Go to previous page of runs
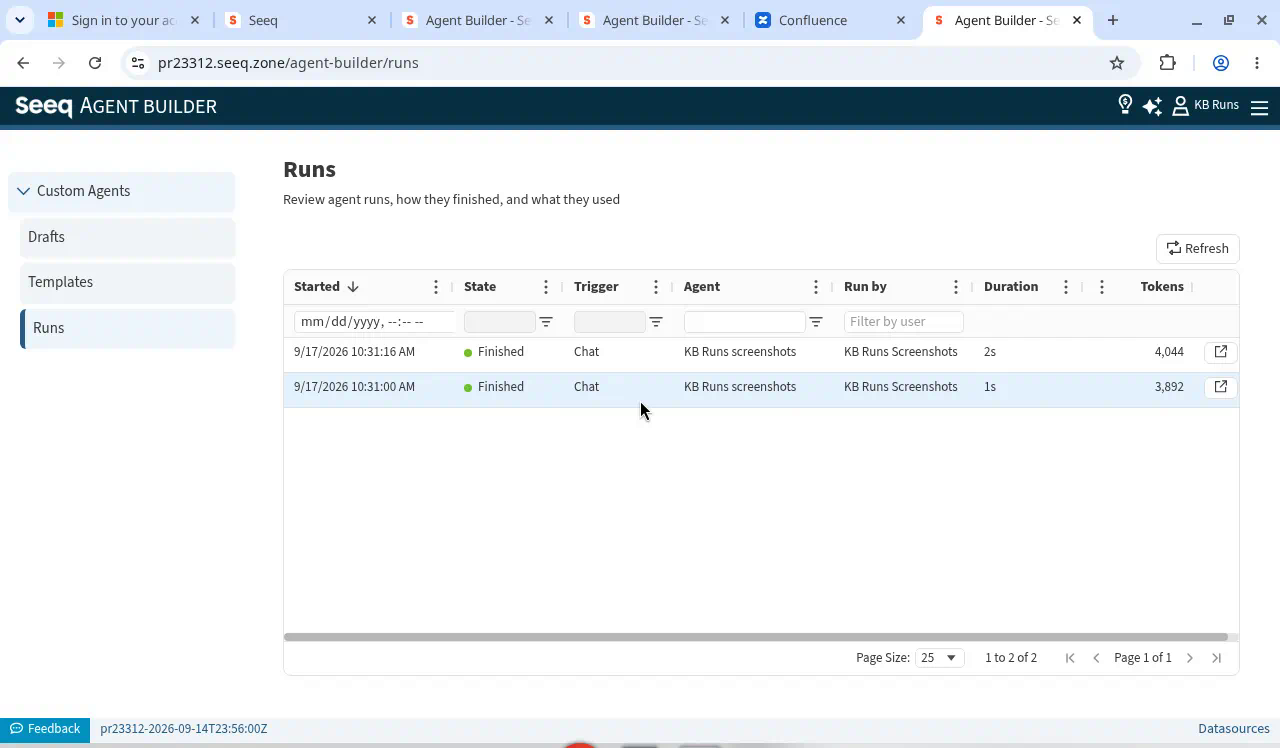The image size is (1280, 748). (1096, 658)
